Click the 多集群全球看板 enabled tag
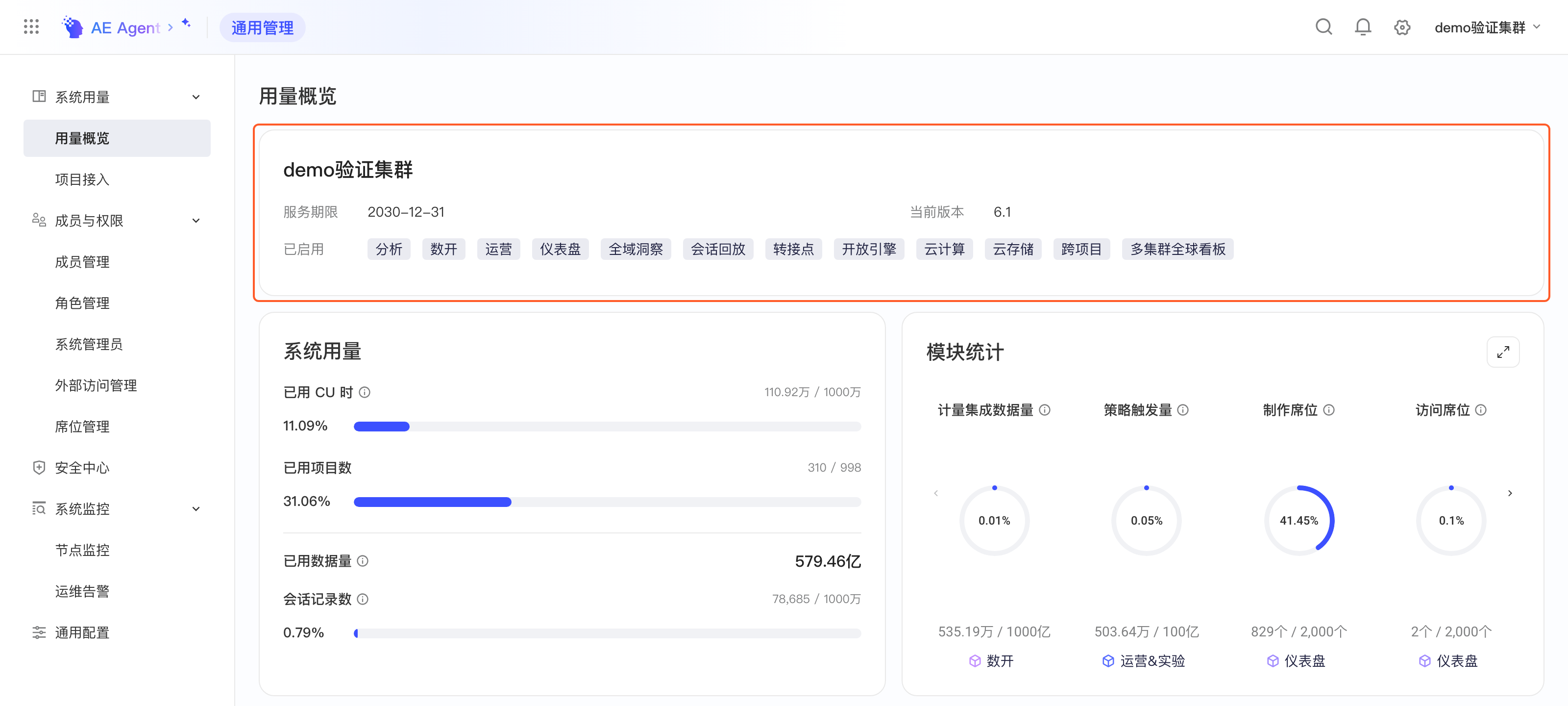The width and height of the screenshot is (1568, 706). click(x=1177, y=249)
